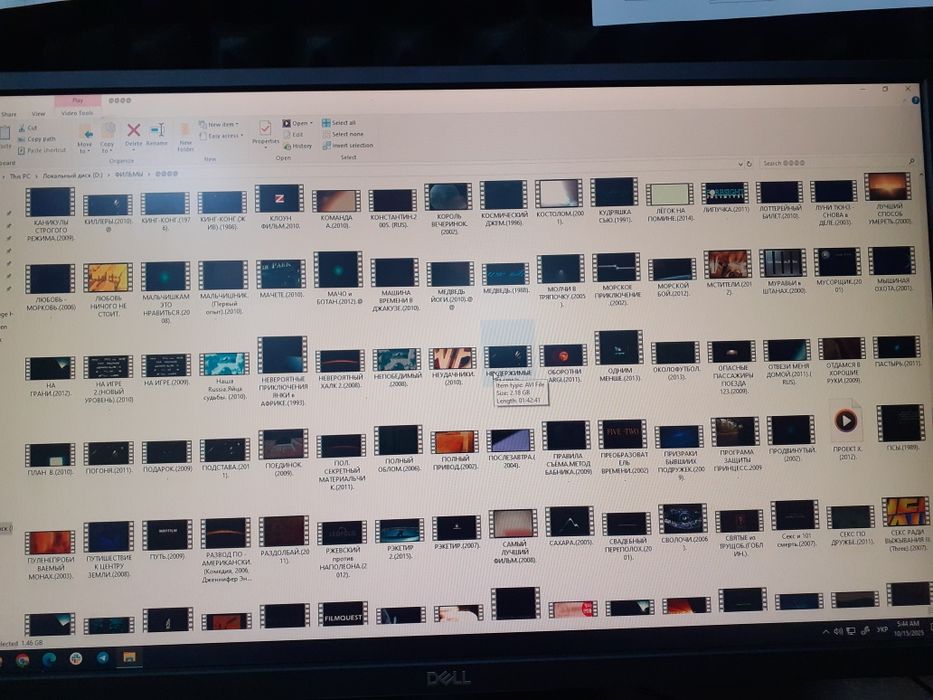This screenshot has width=933, height=700.
Task: Click This PC in address breadcrumb
Action: (20, 176)
